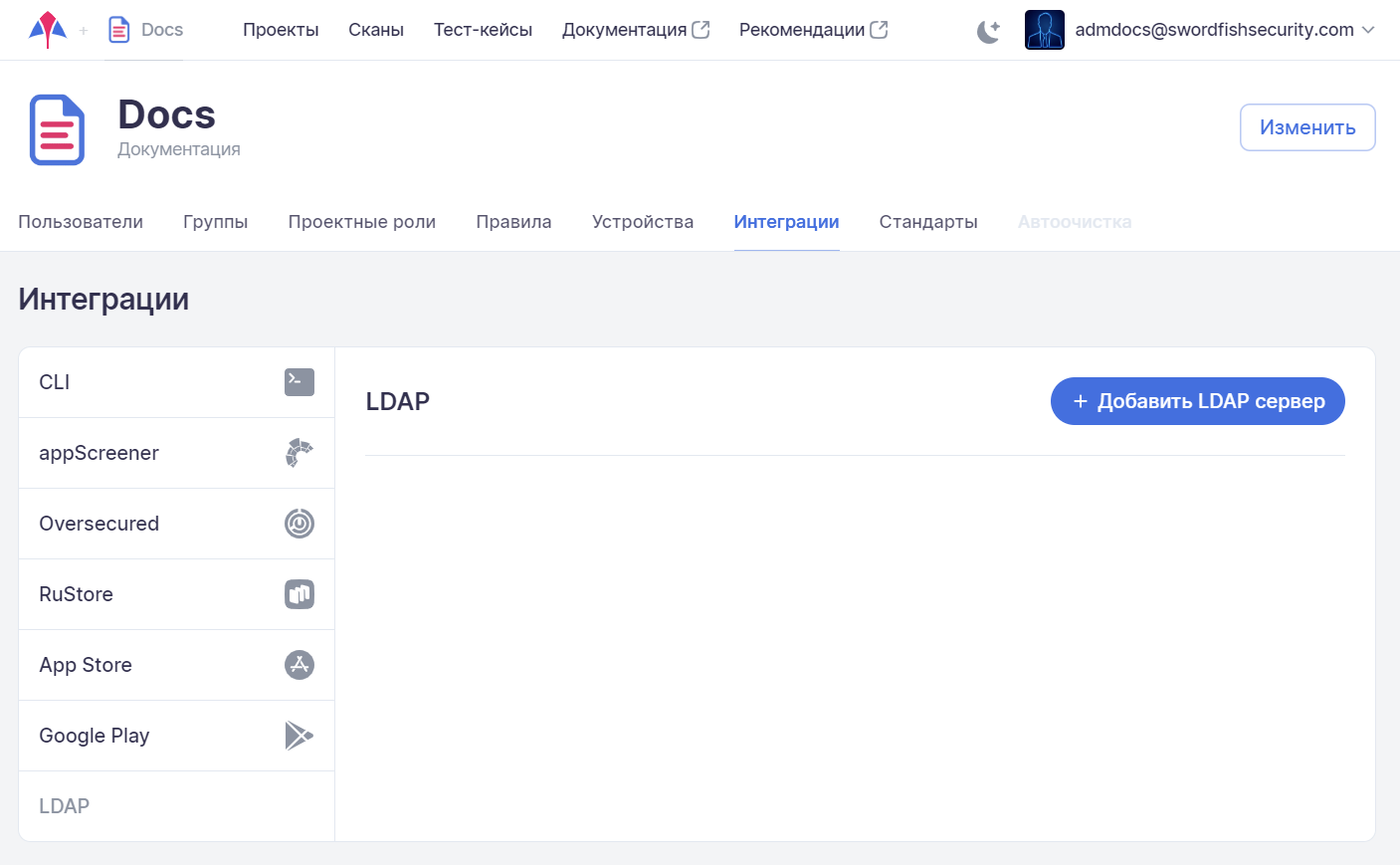This screenshot has width=1400, height=865.
Task: Click Добавить LDAP сервер button
Action: [x=1197, y=401]
